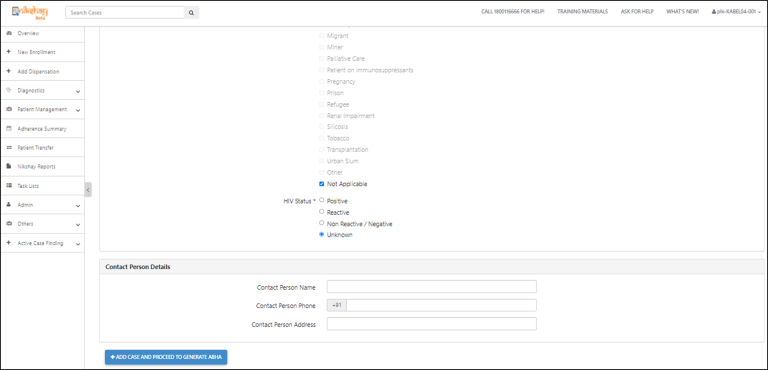Open the phi-KABEL04-001 user dropdown

point(735,12)
